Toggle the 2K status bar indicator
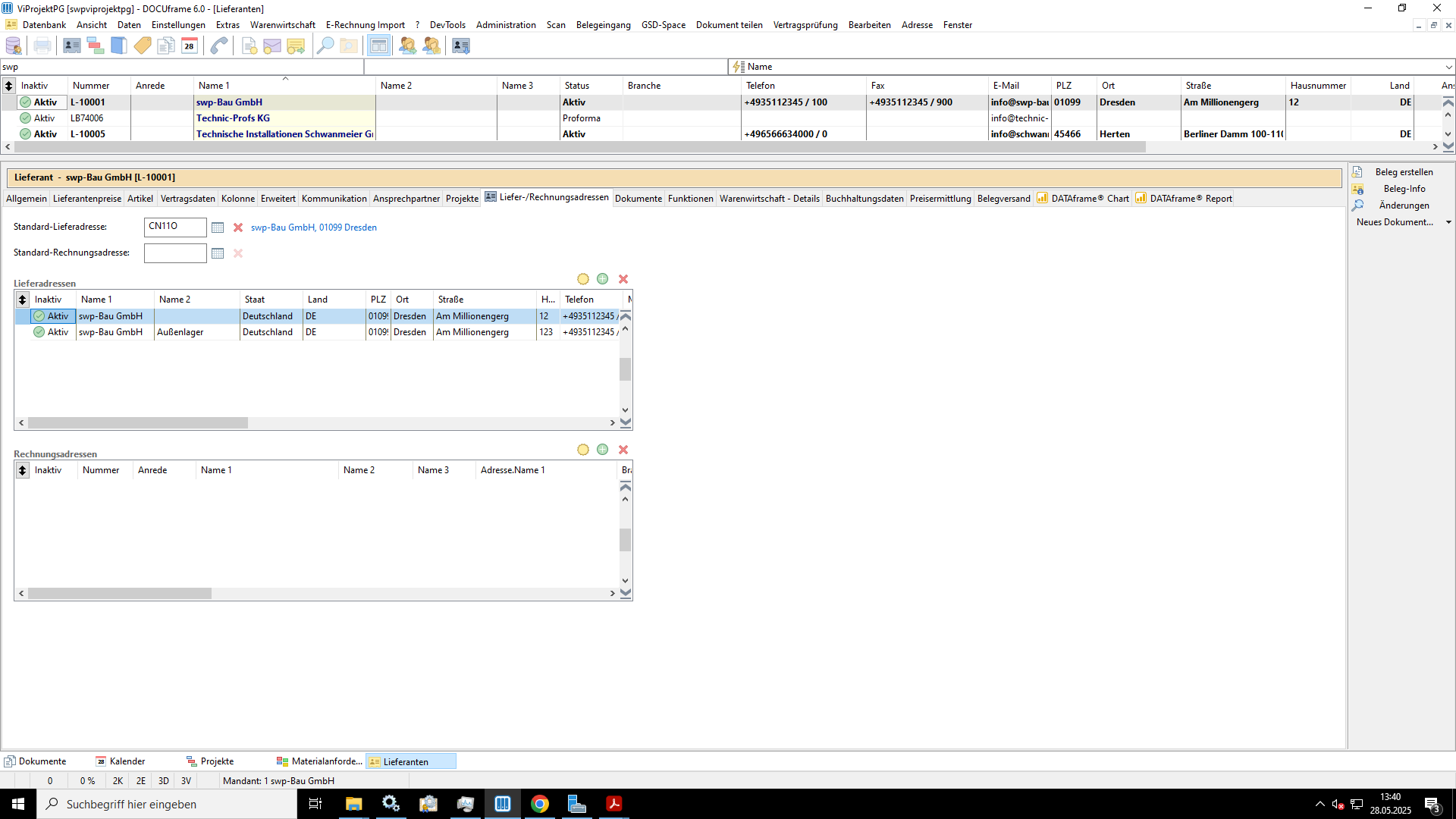Screen dimensions: 1456x819 (x=118, y=781)
